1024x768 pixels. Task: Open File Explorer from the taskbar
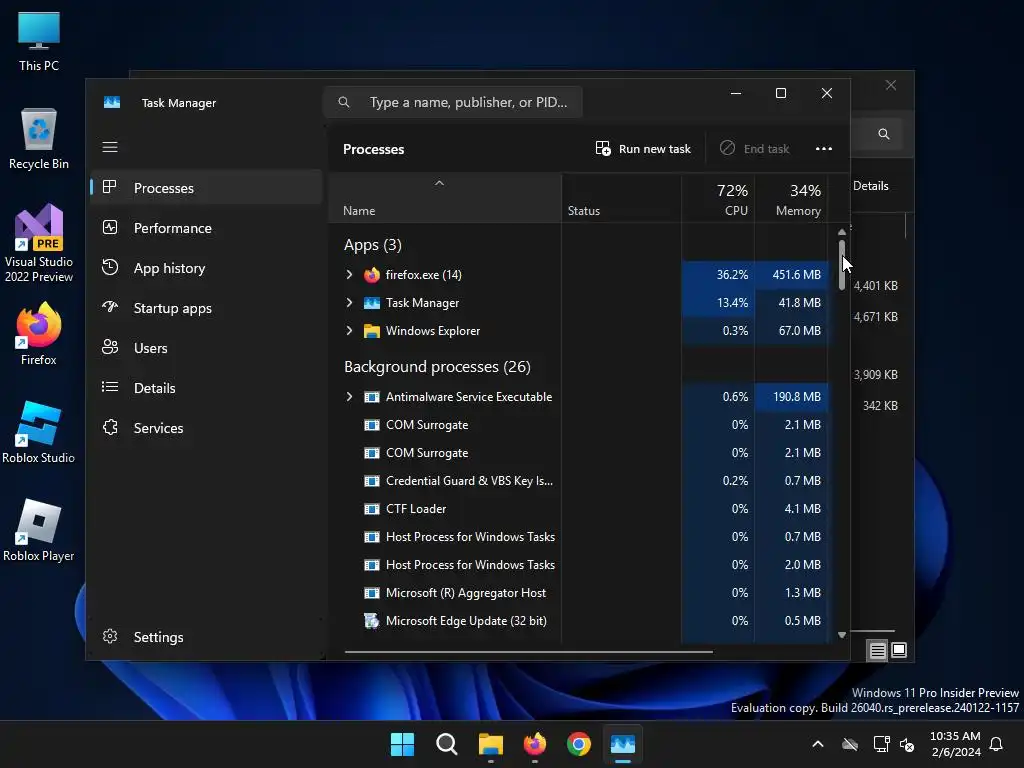[490, 744]
